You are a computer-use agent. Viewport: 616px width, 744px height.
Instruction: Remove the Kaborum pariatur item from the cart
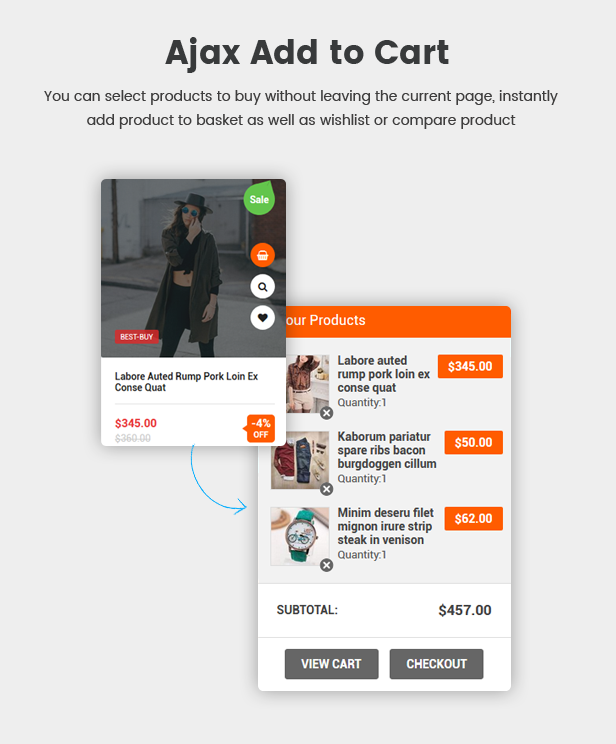pos(327,489)
